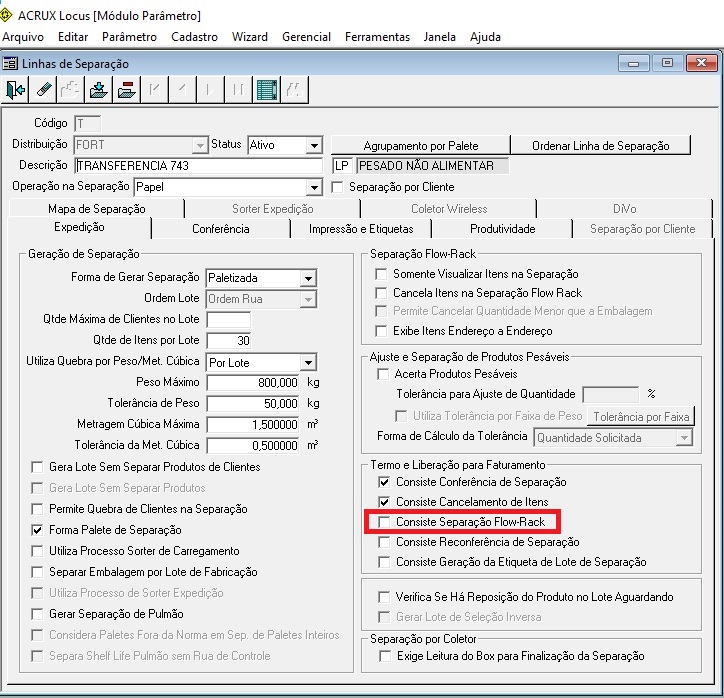Click the Linhas de Separação window icon
The image size is (724, 698).
coord(10,63)
